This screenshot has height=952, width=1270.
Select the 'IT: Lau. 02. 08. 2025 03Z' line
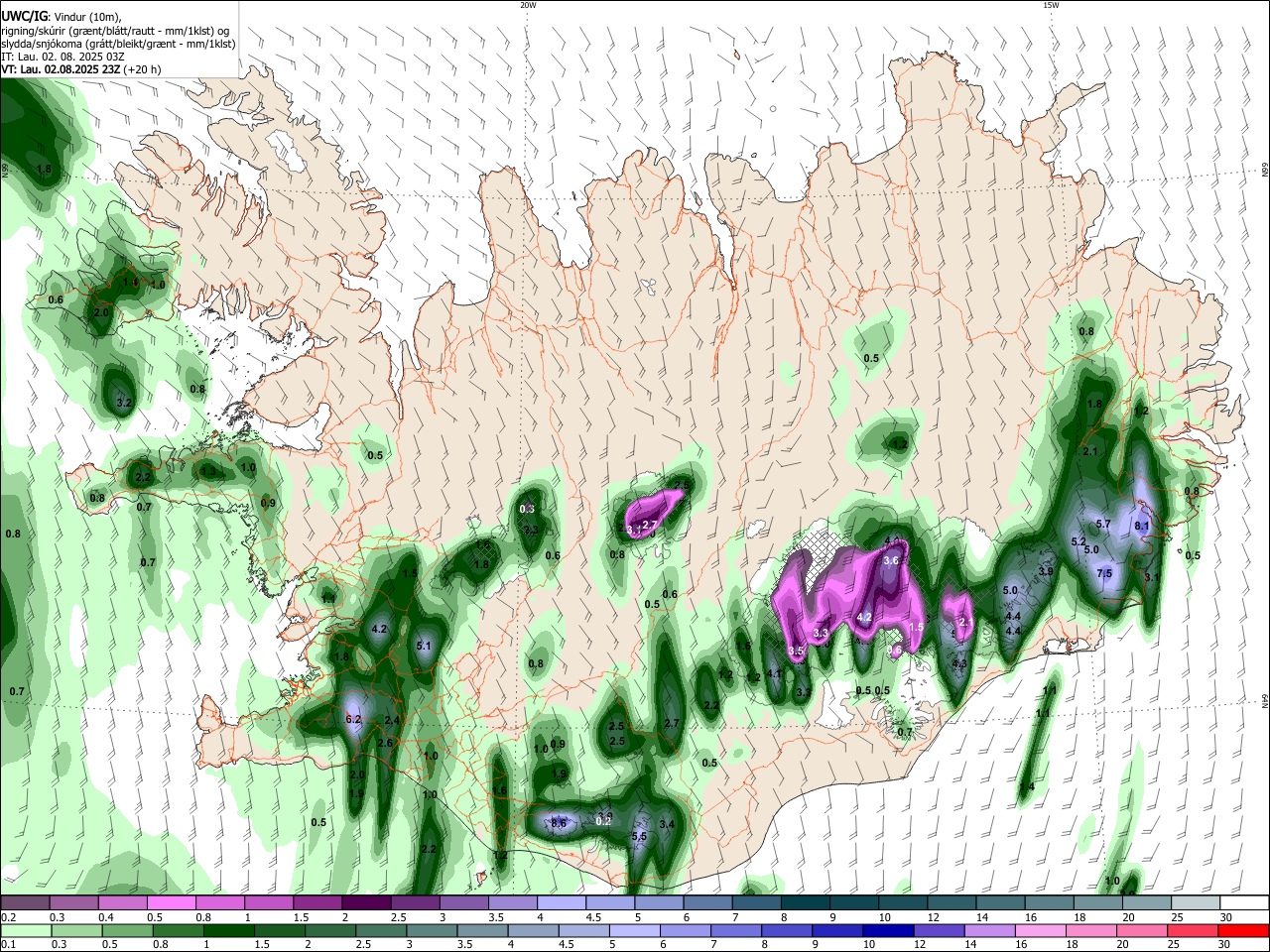[x=63, y=57]
